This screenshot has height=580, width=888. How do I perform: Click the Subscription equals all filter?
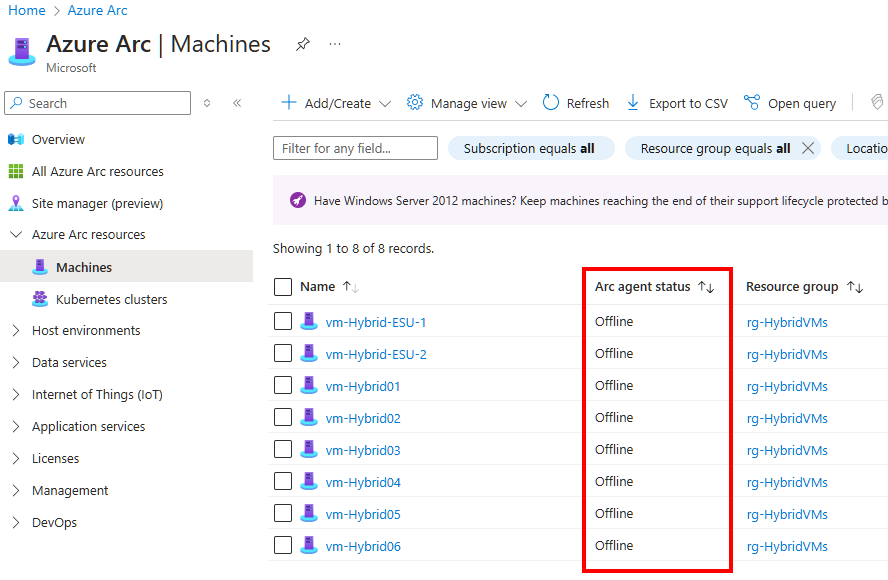click(x=531, y=148)
